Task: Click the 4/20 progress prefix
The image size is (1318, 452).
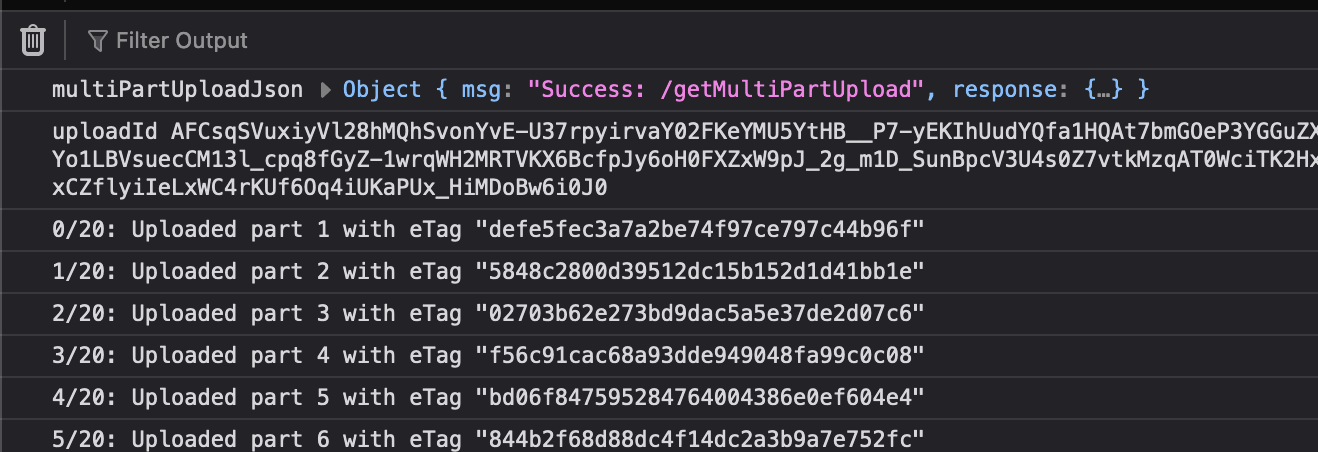Action: tap(84, 398)
